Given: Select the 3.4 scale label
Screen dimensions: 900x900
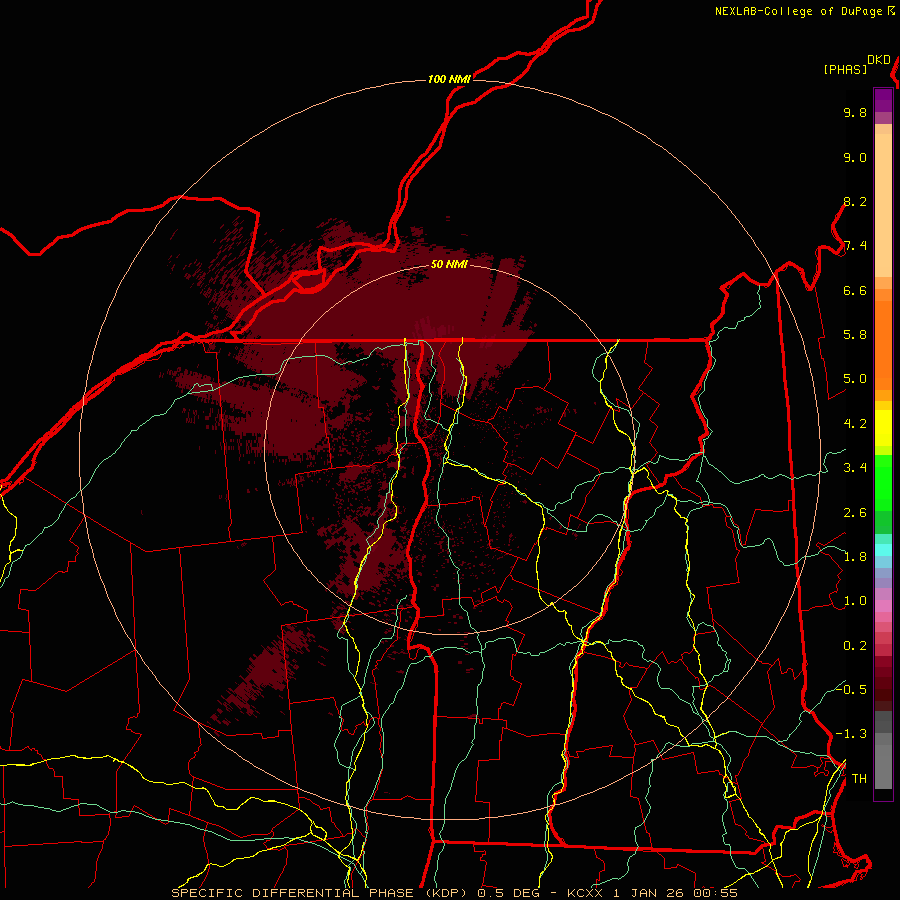Looking at the screenshot, I should (855, 468).
